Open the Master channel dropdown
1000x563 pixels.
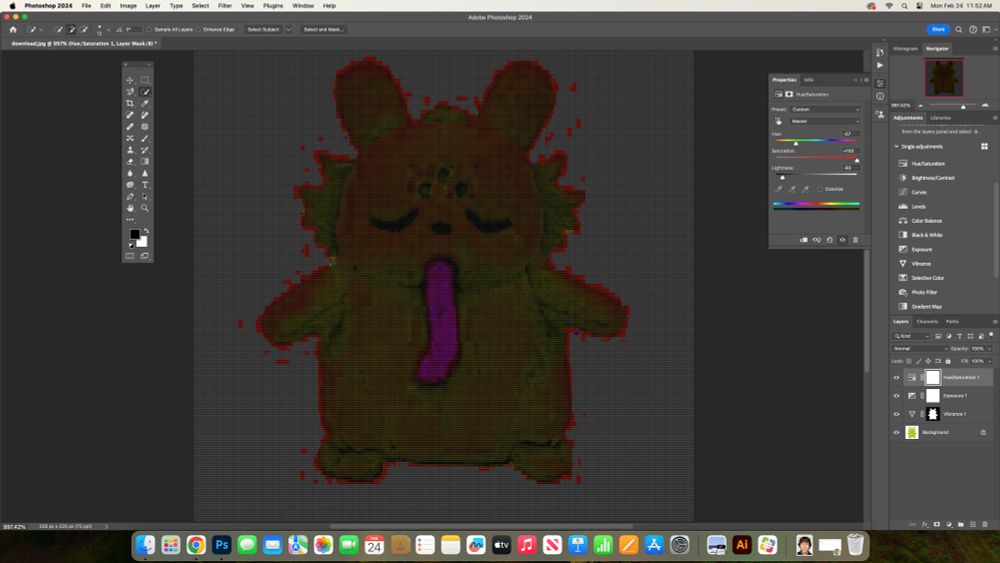[x=825, y=121]
